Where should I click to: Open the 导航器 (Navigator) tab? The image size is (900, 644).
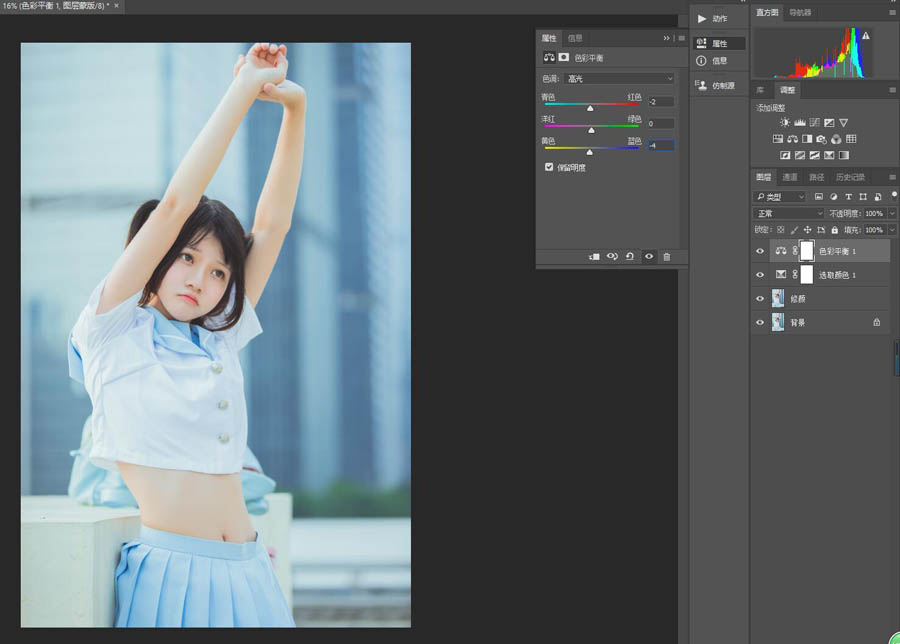(x=801, y=13)
